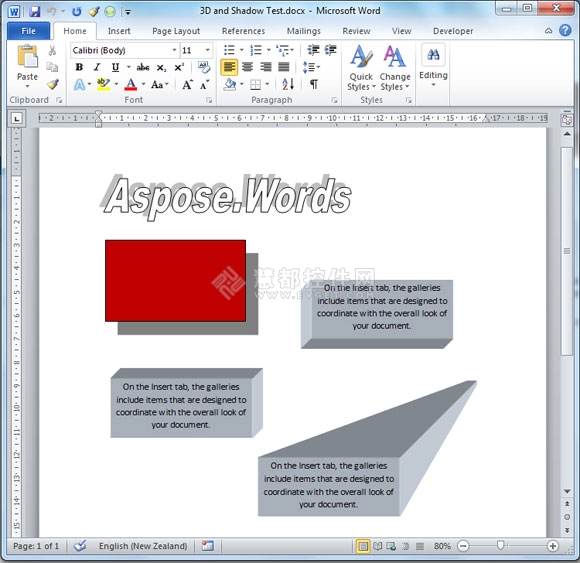Click the tab selector L icon by ruler

click(x=16, y=119)
